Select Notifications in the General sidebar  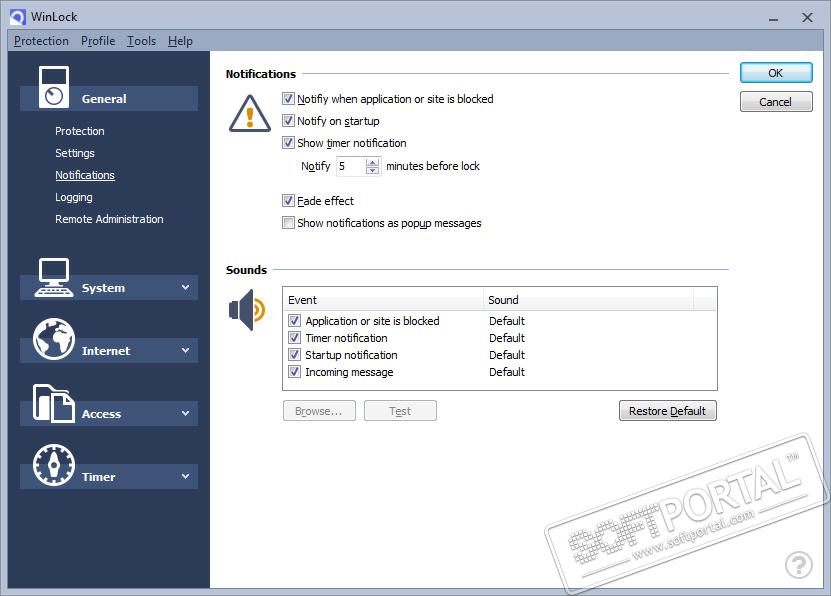coord(85,175)
